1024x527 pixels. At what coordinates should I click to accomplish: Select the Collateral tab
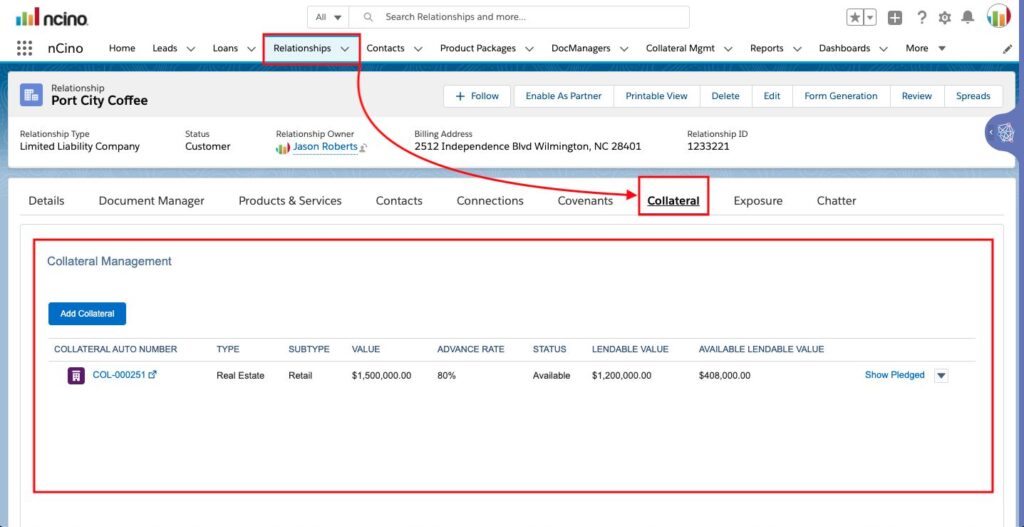[x=673, y=201]
